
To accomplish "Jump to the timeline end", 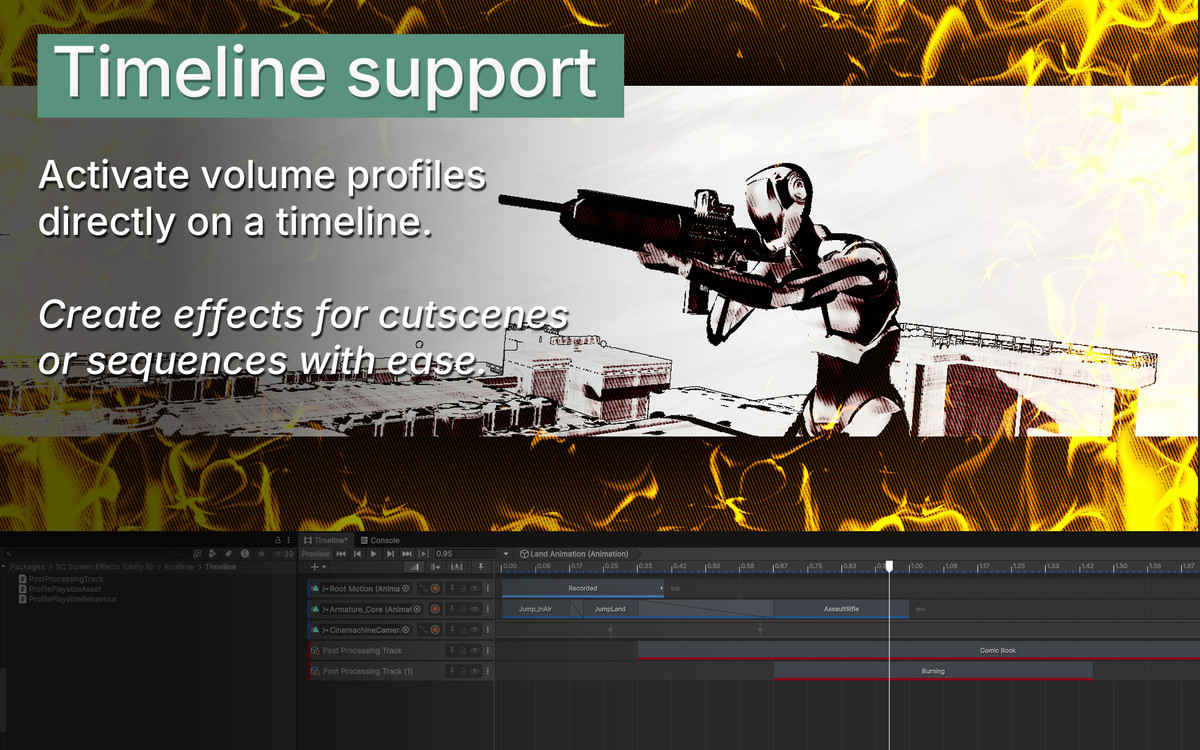I will pyautogui.click(x=407, y=554).
